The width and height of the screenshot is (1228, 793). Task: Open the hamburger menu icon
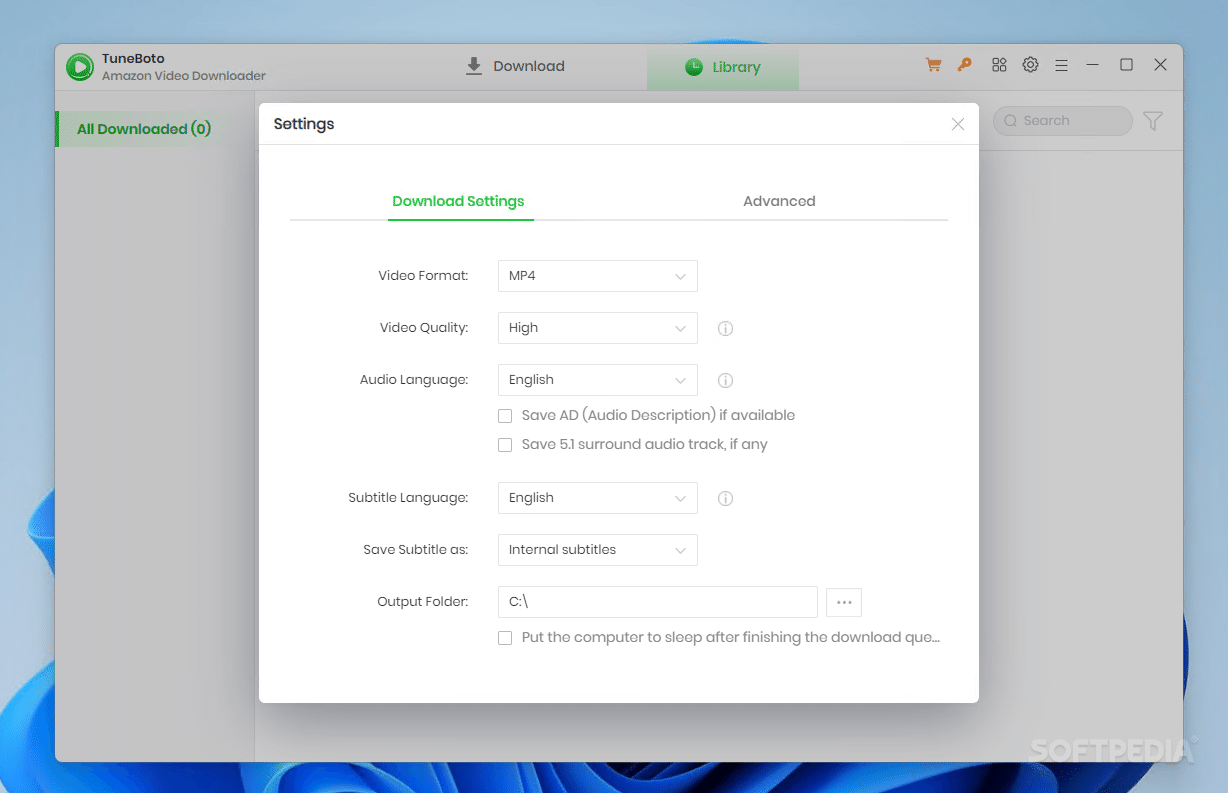pos(1061,66)
